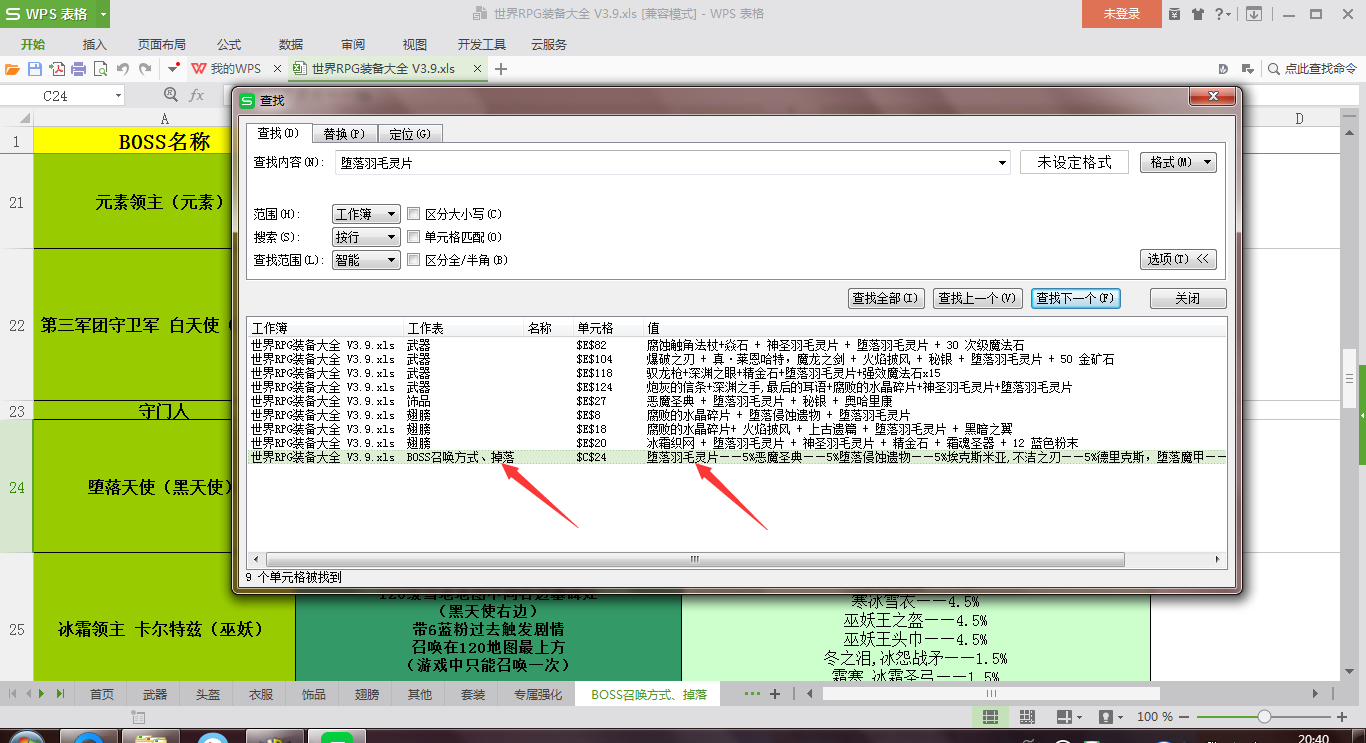The width and height of the screenshot is (1366, 743).
Task: Click the 未登录 login button
Action: tap(1122, 14)
